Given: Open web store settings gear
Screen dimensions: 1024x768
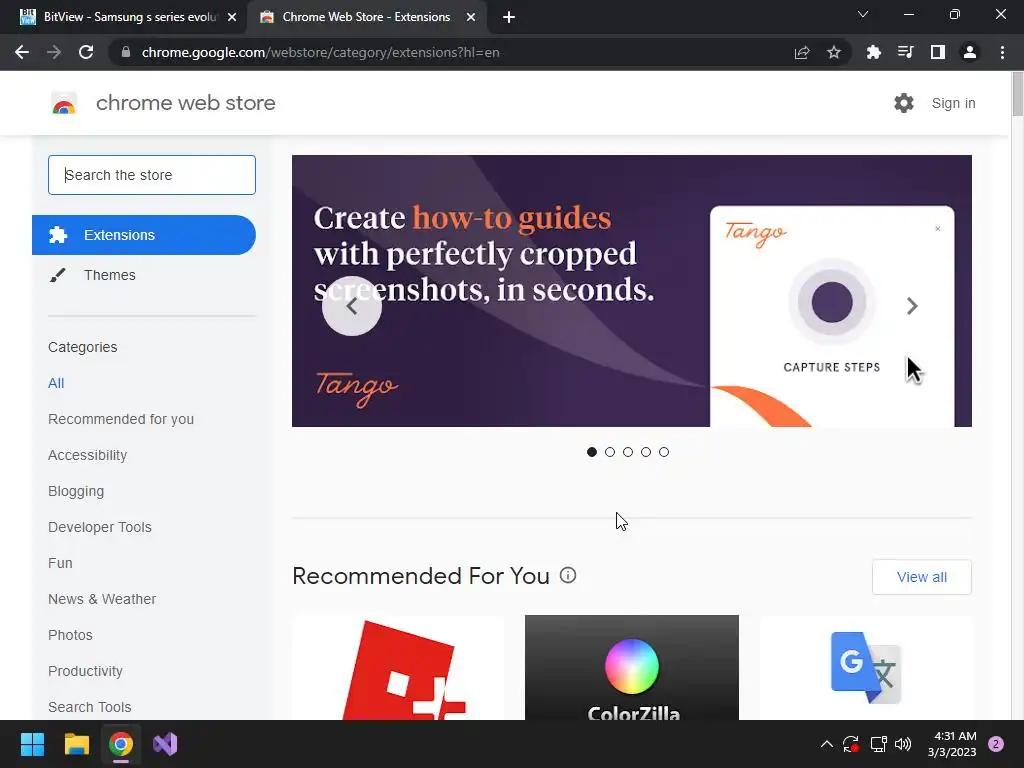Looking at the screenshot, I should tap(904, 103).
